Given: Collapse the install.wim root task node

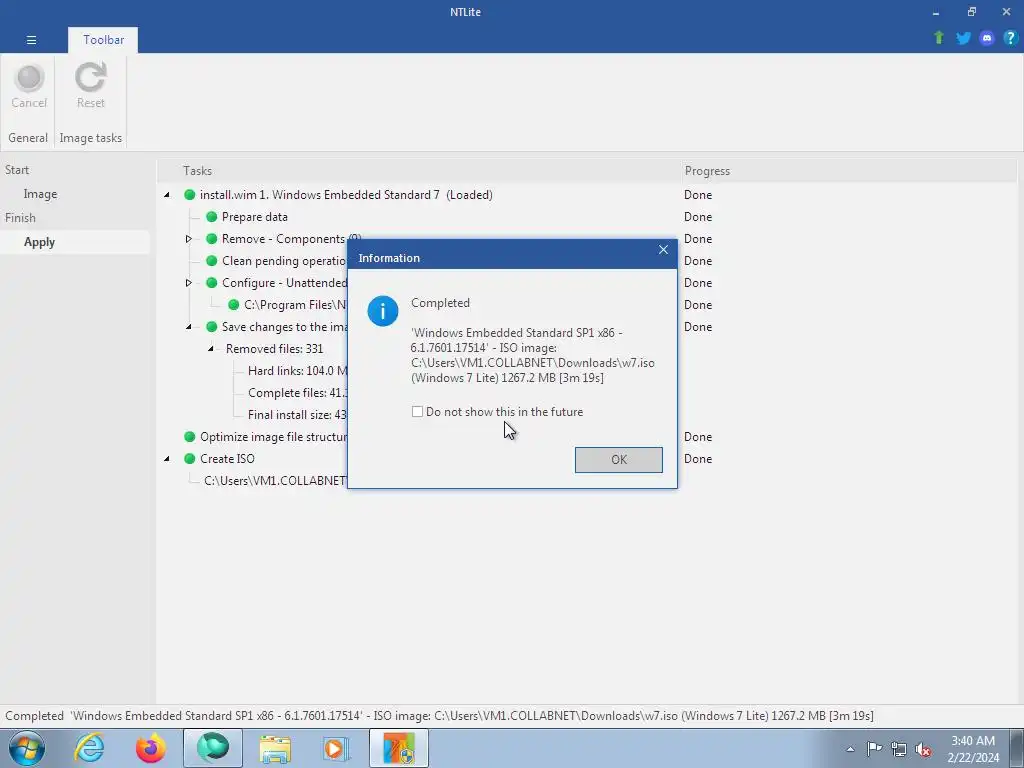Looking at the screenshot, I should pos(167,195).
